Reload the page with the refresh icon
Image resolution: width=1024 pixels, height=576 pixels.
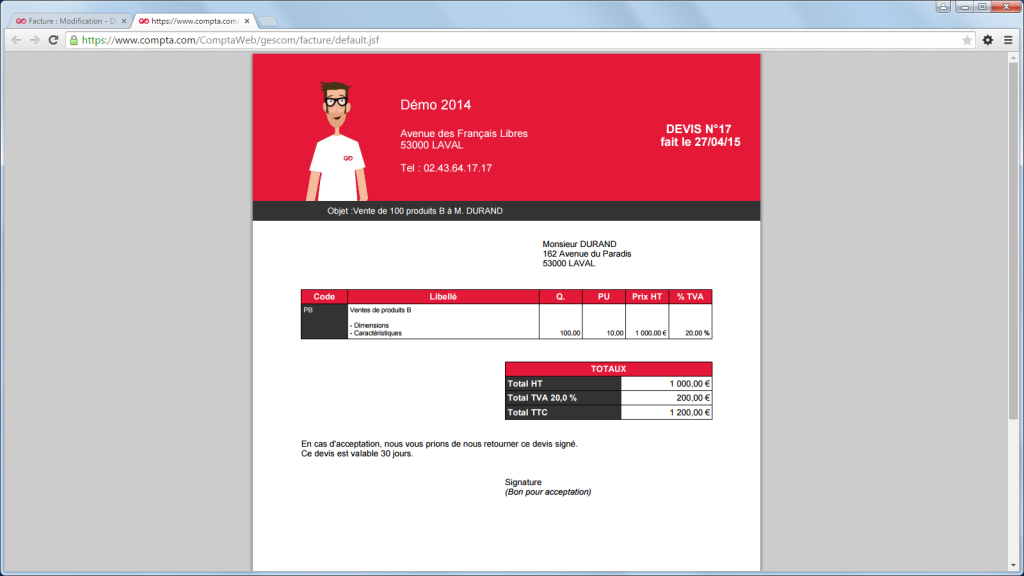point(54,40)
